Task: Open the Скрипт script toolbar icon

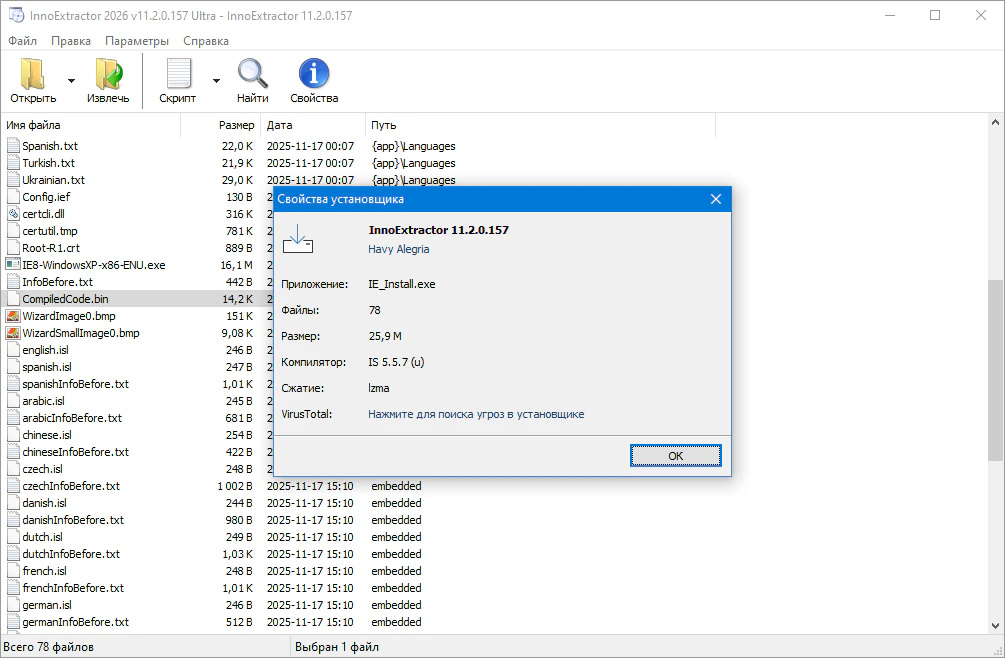Action: click(x=178, y=74)
